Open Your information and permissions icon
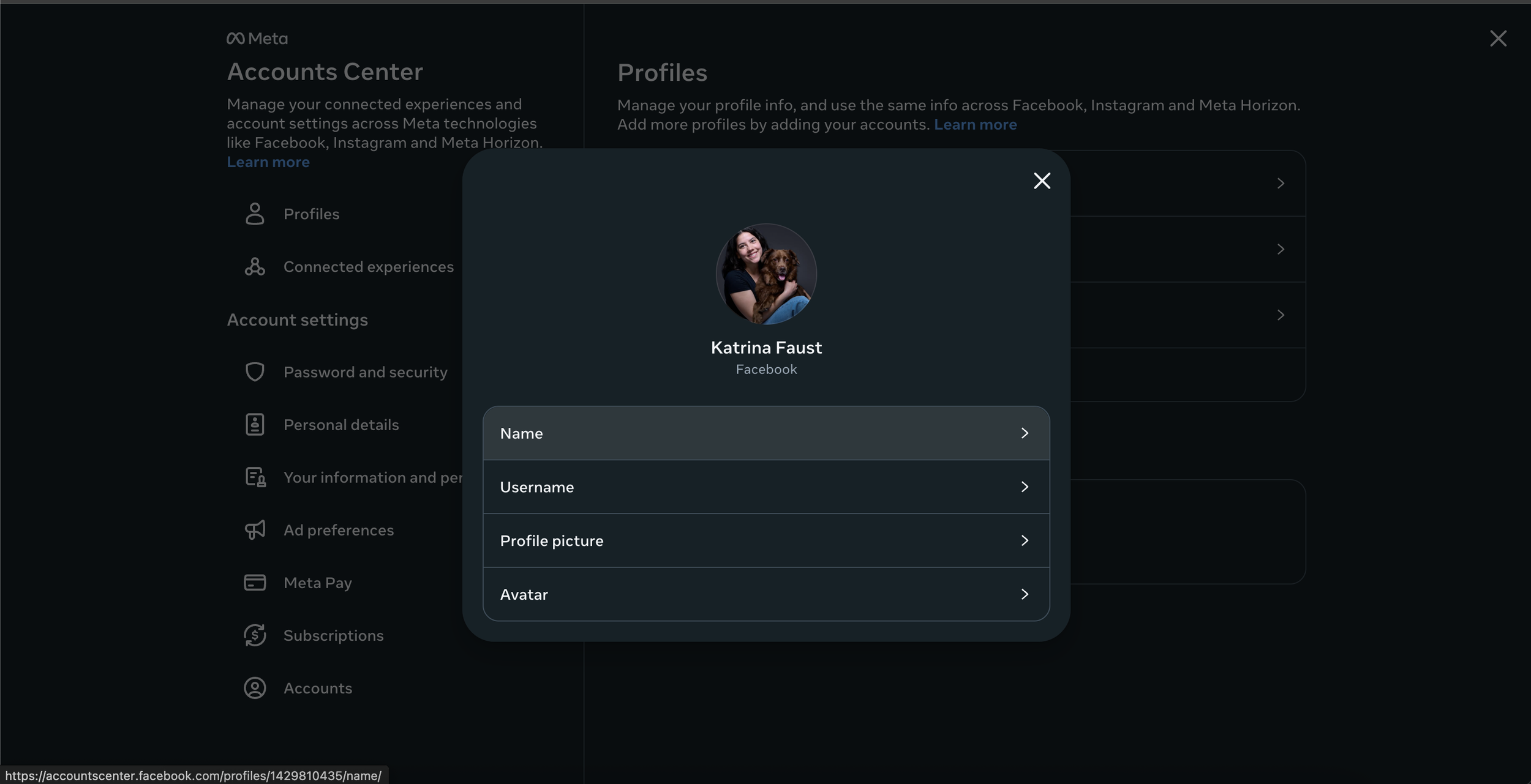Screen dimensions: 1531x784 tap(255, 477)
